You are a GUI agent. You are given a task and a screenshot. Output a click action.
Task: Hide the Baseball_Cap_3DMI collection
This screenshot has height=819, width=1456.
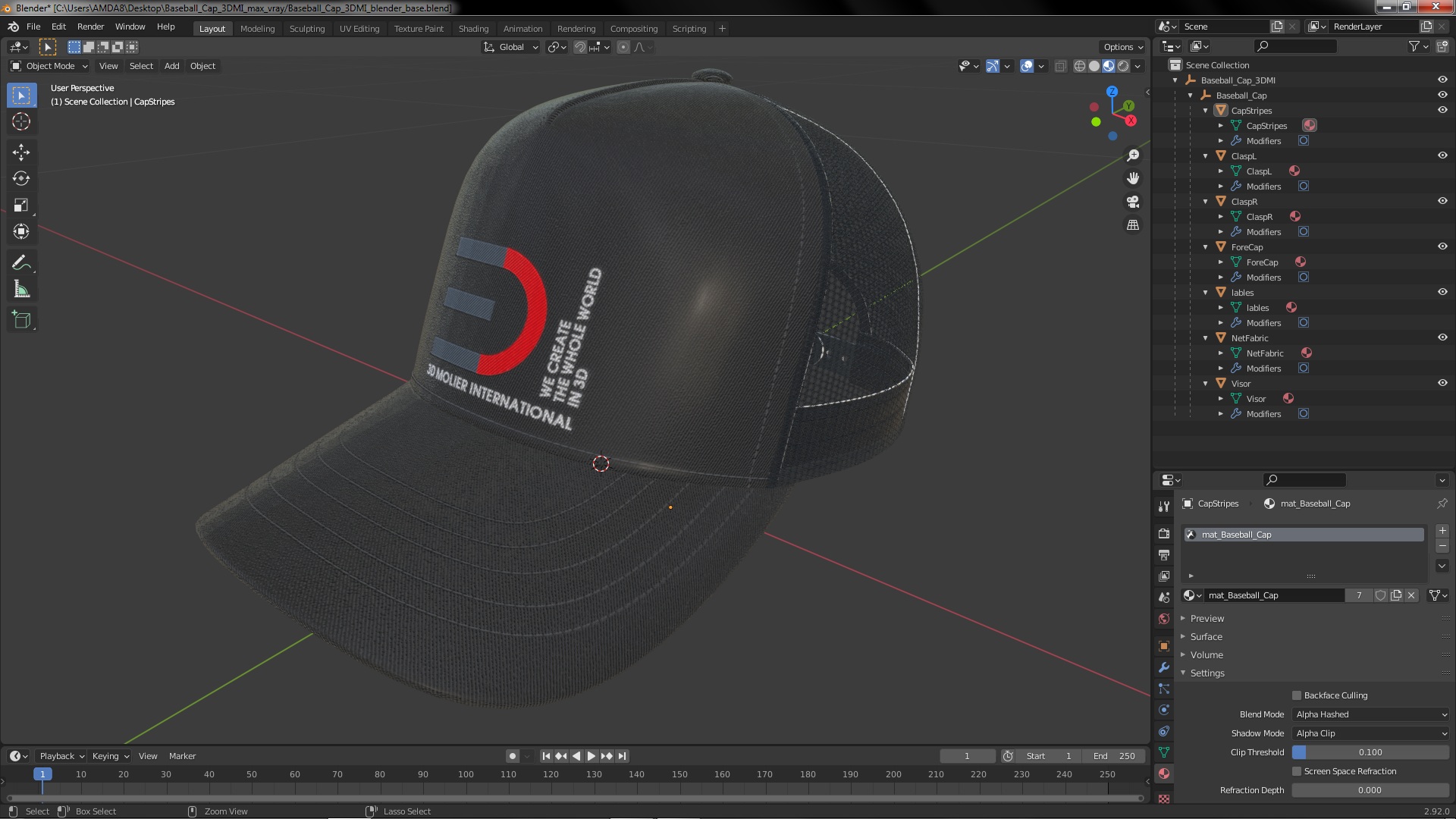[1442, 80]
